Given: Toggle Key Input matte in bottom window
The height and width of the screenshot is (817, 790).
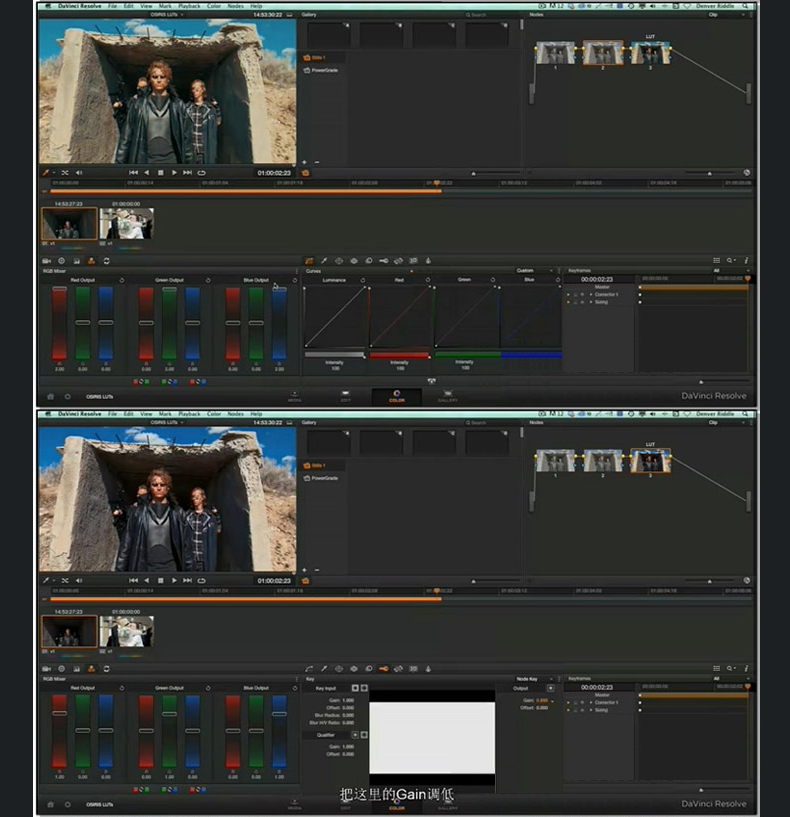Looking at the screenshot, I should 364,688.
